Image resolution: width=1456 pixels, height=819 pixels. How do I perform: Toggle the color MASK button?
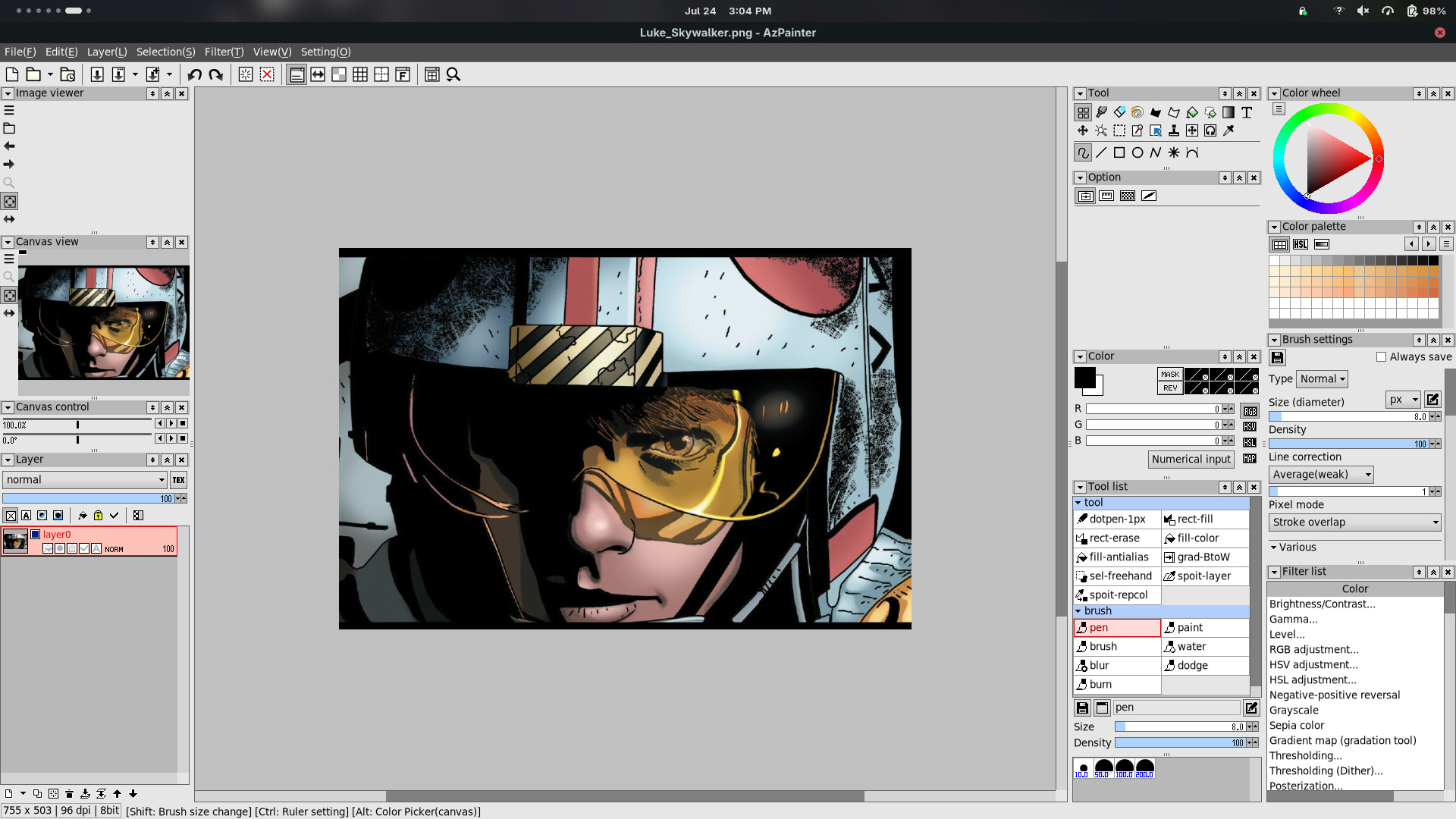(1170, 375)
